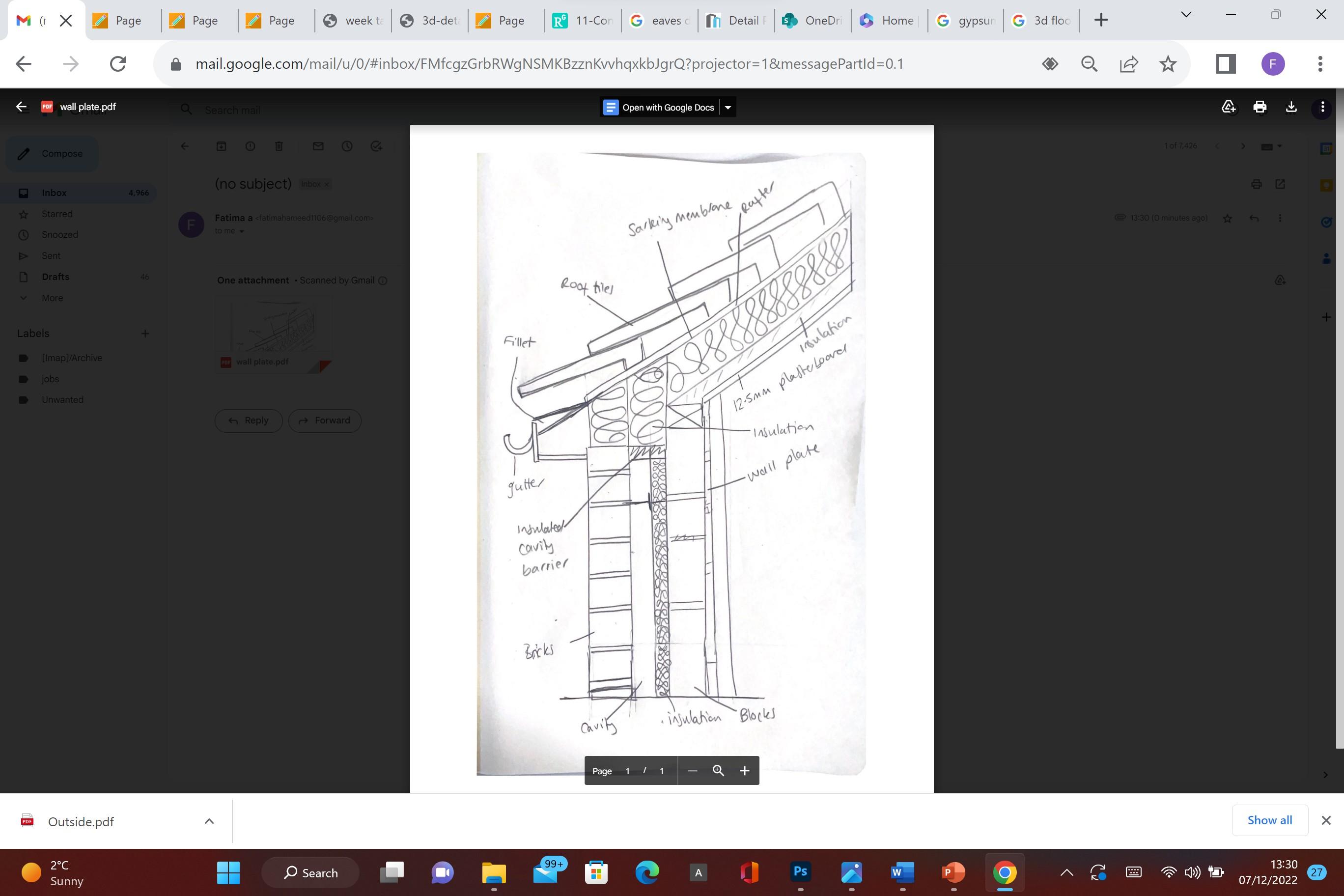Expand Outside.pdf download options chevron
1344x896 pixels.
[209, 821]
